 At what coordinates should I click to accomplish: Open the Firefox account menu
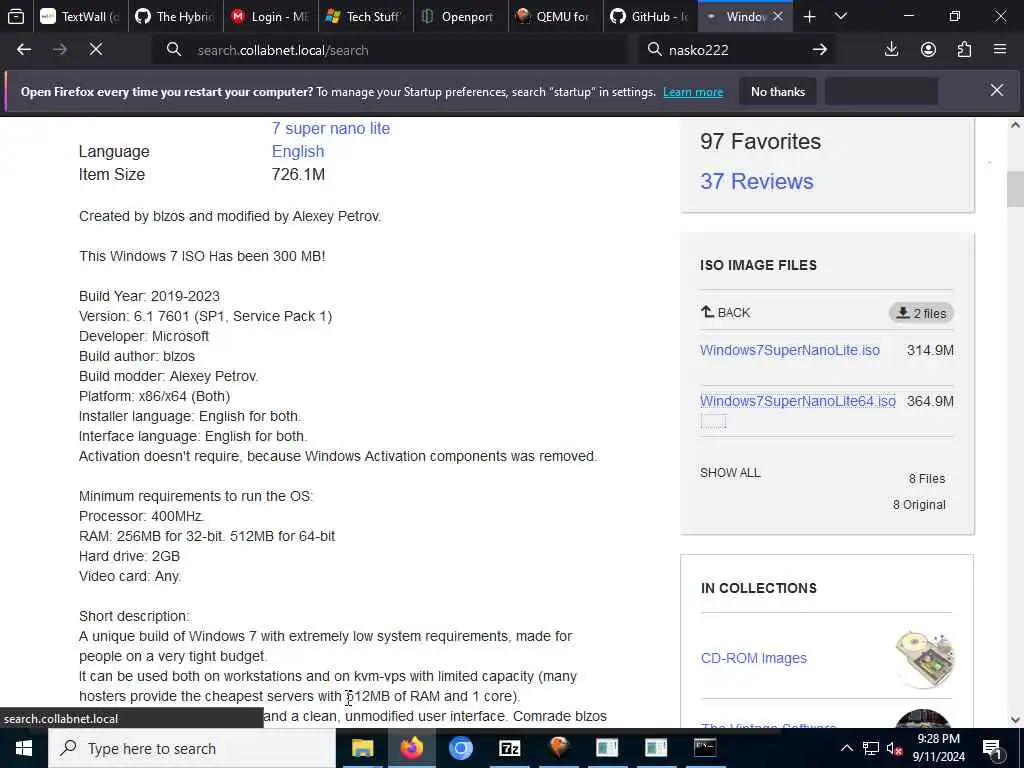928,50
